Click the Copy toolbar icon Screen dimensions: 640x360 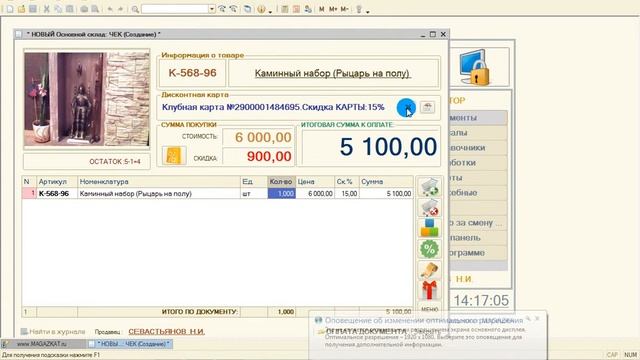coord(58,9)
